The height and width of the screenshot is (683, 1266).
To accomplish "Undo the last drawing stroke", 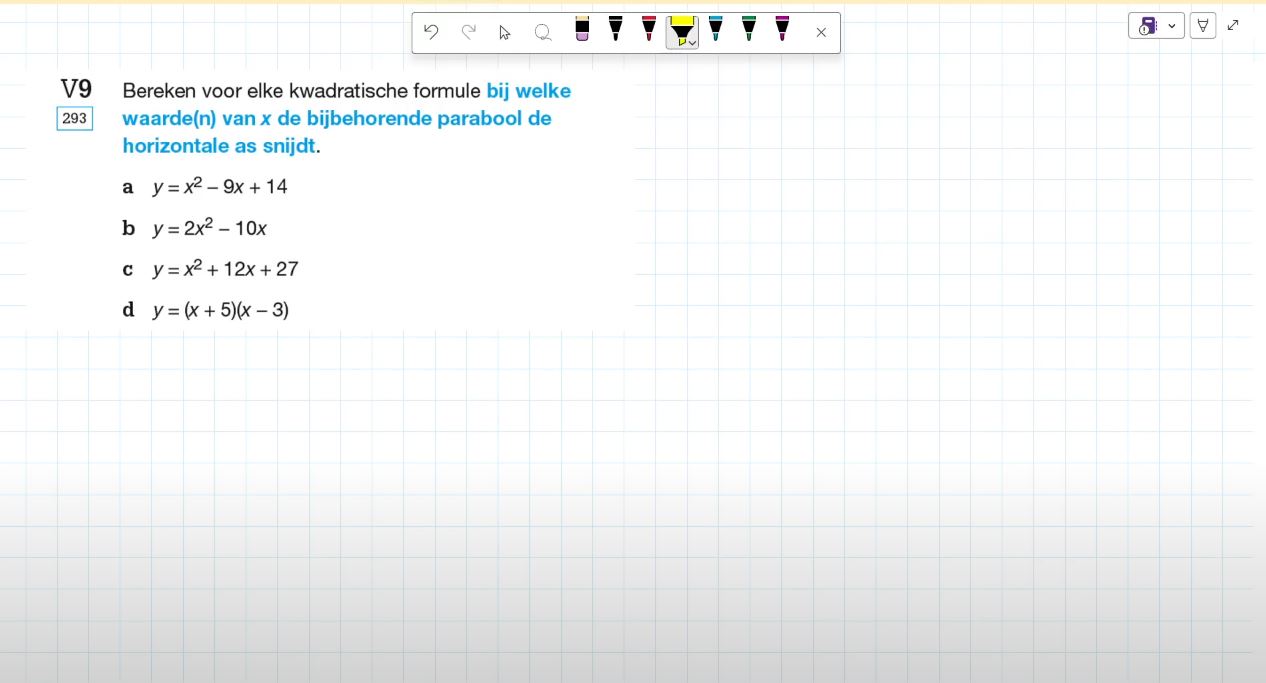I will point(431,32).
